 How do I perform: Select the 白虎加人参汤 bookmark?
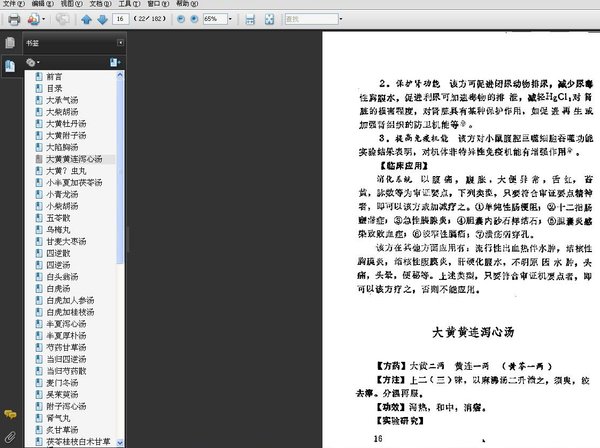point(70,300)
